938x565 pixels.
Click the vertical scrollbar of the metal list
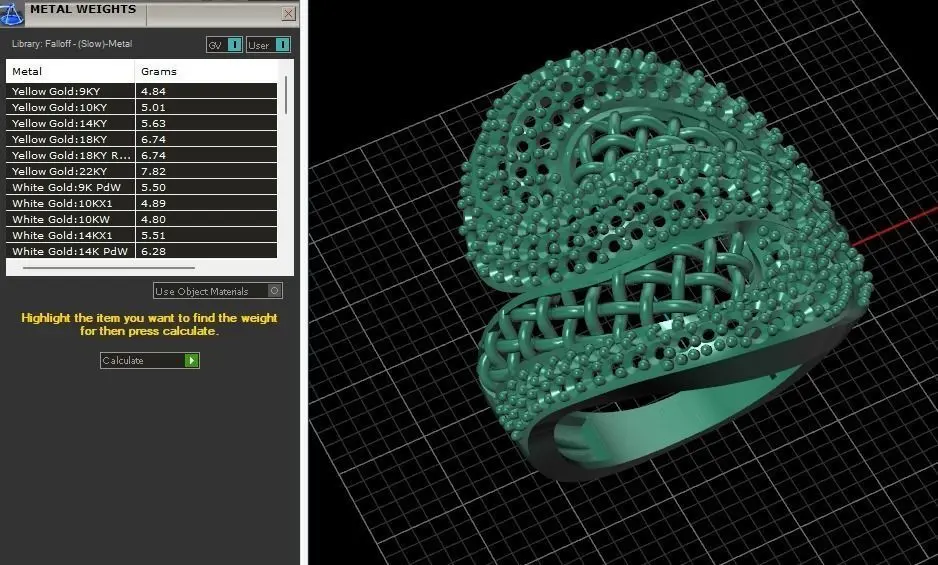click(286, 95)
